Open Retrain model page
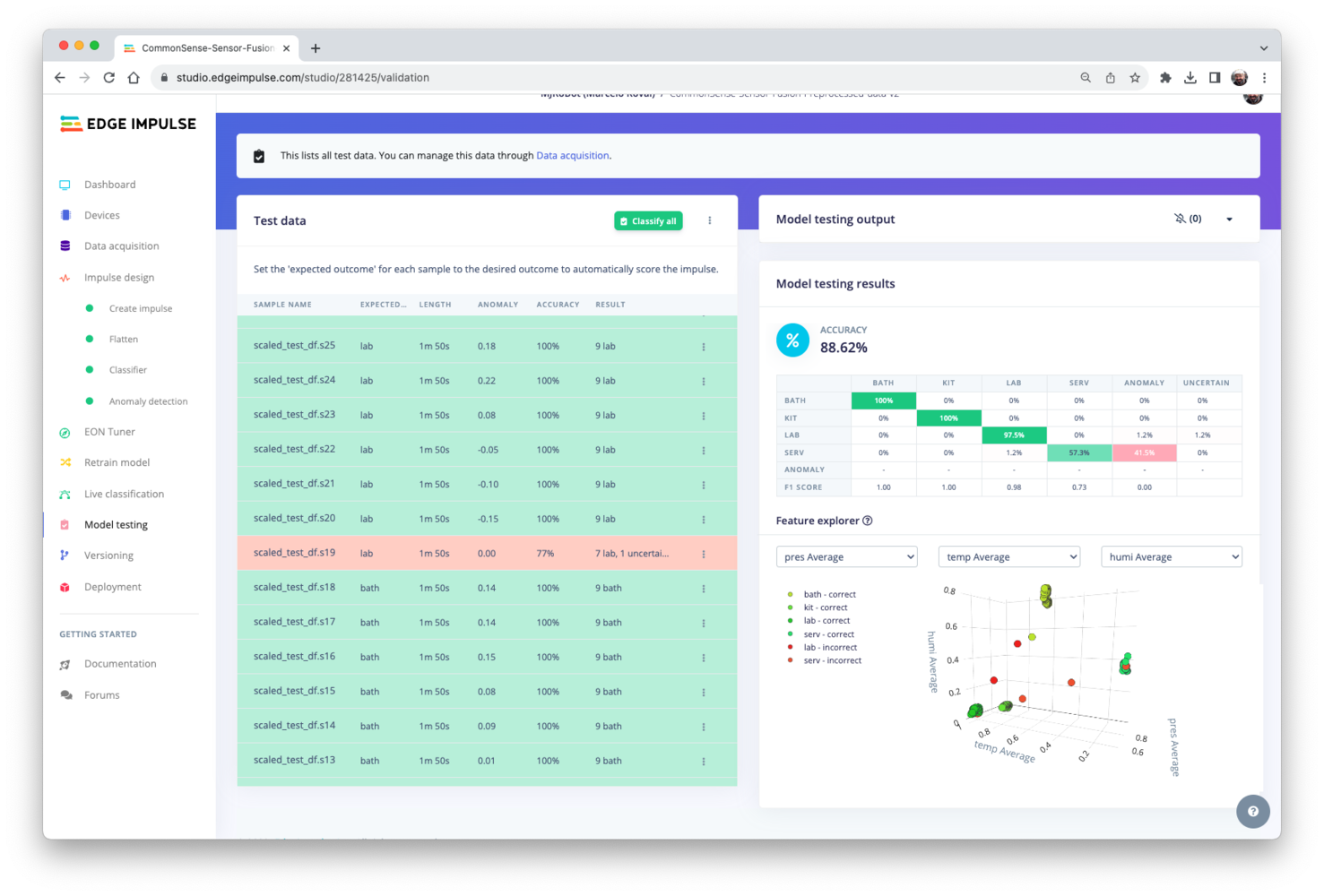The height and width of the screenshot is (896, 1324). (117, 462)
